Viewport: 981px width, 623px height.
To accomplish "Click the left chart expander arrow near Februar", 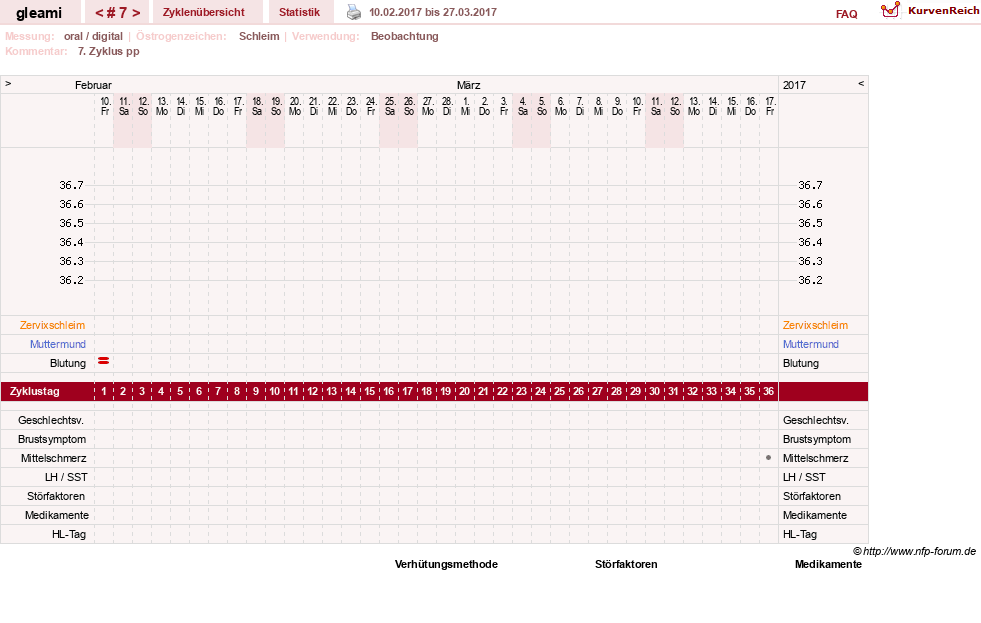I will pyautogui.click(x=8, y=83).
